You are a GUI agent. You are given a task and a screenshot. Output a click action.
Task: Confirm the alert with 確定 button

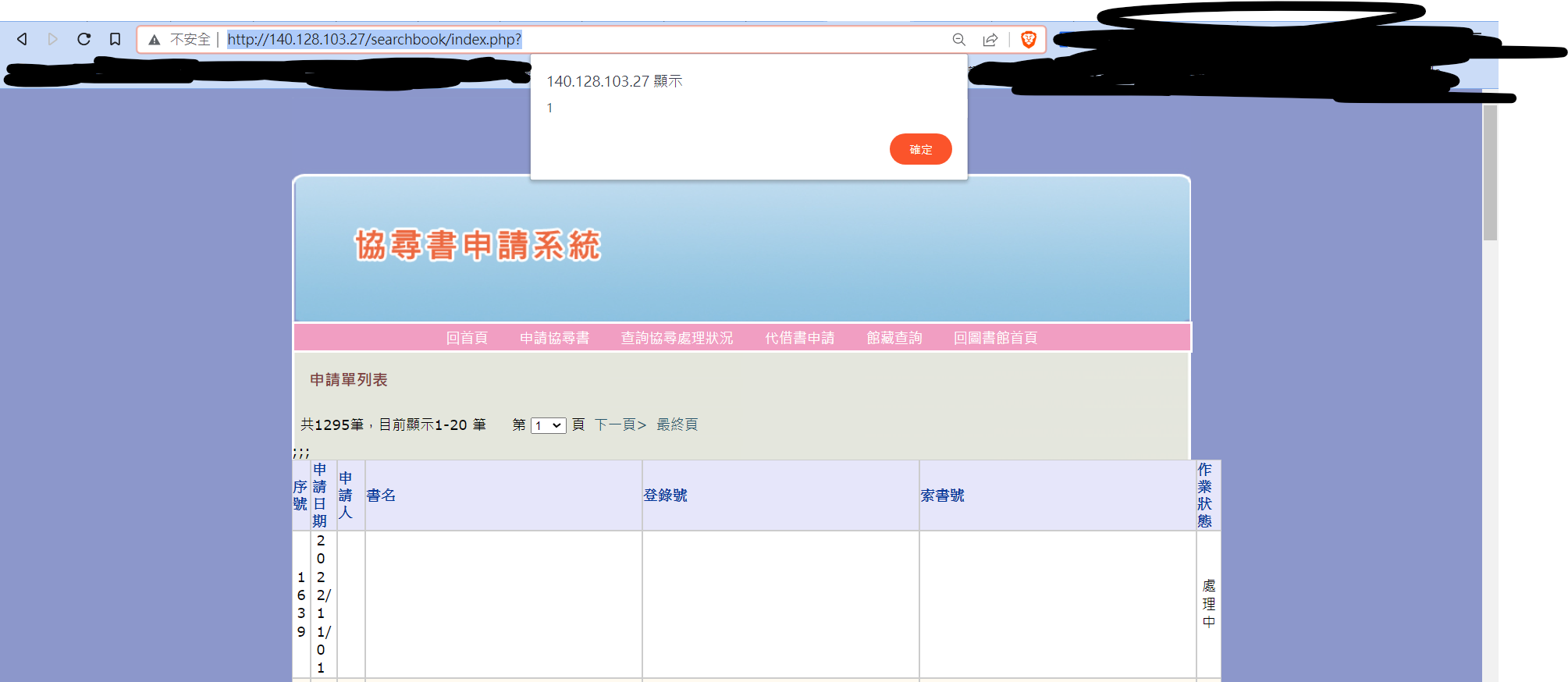[920, 149]
